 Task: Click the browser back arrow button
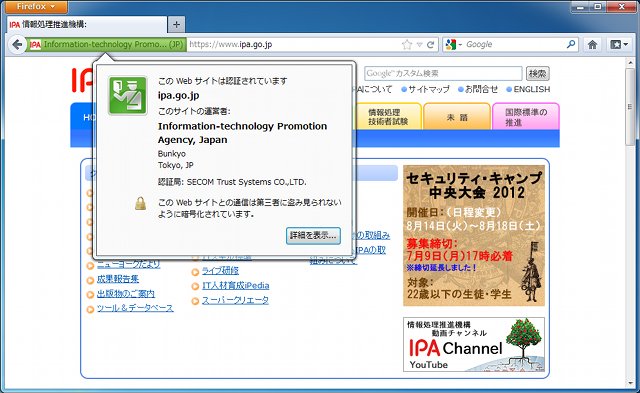(17, 44)
